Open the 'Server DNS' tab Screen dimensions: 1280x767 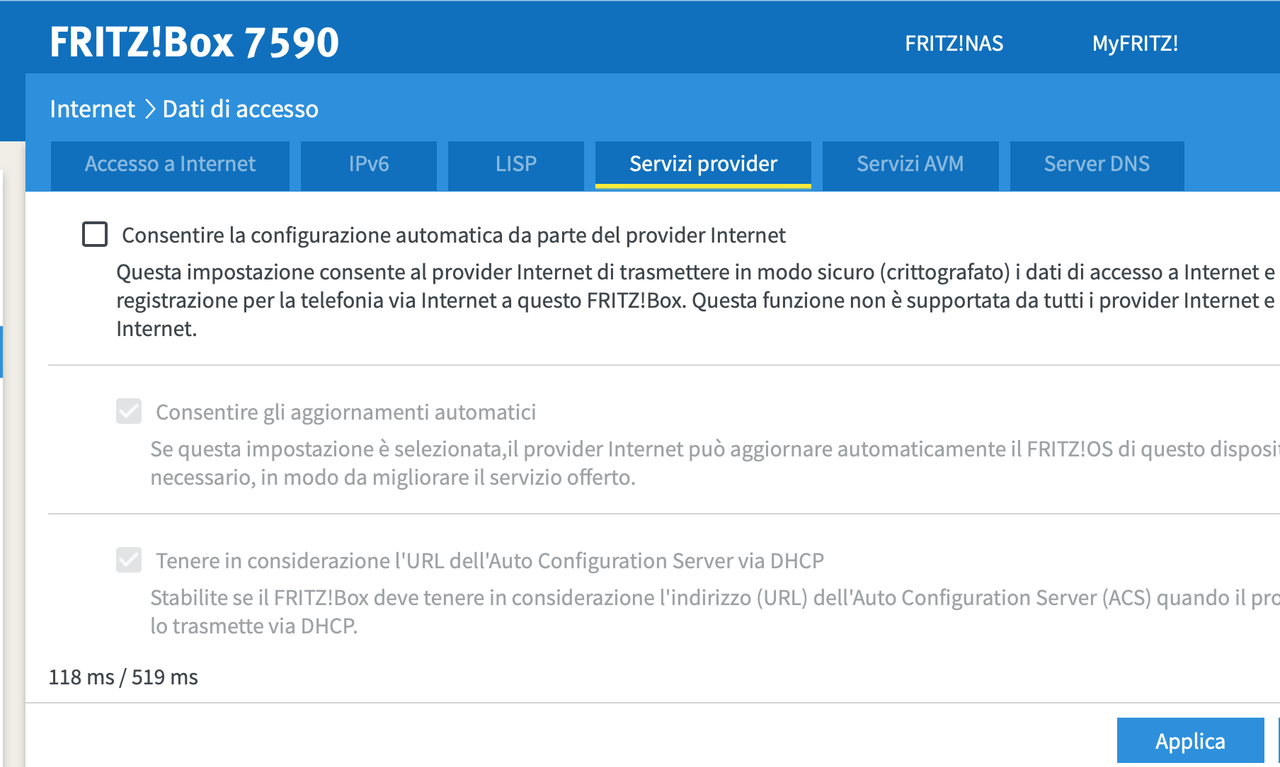click(x=1096, y=165)
